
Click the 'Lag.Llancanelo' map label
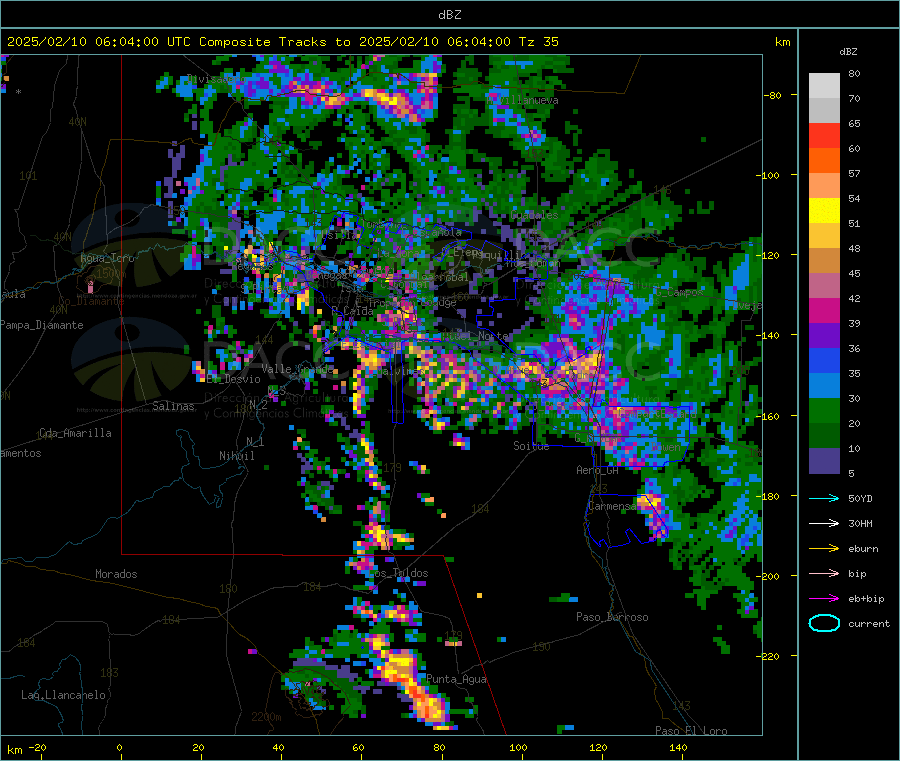(63, 695)
